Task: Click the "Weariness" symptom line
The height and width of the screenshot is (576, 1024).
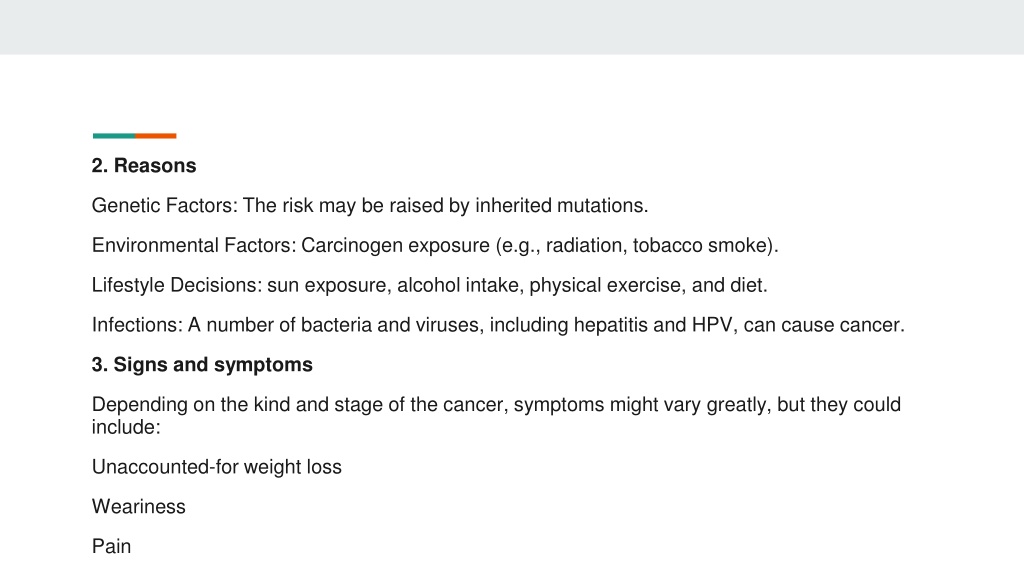Action: (x=138, y=507)
